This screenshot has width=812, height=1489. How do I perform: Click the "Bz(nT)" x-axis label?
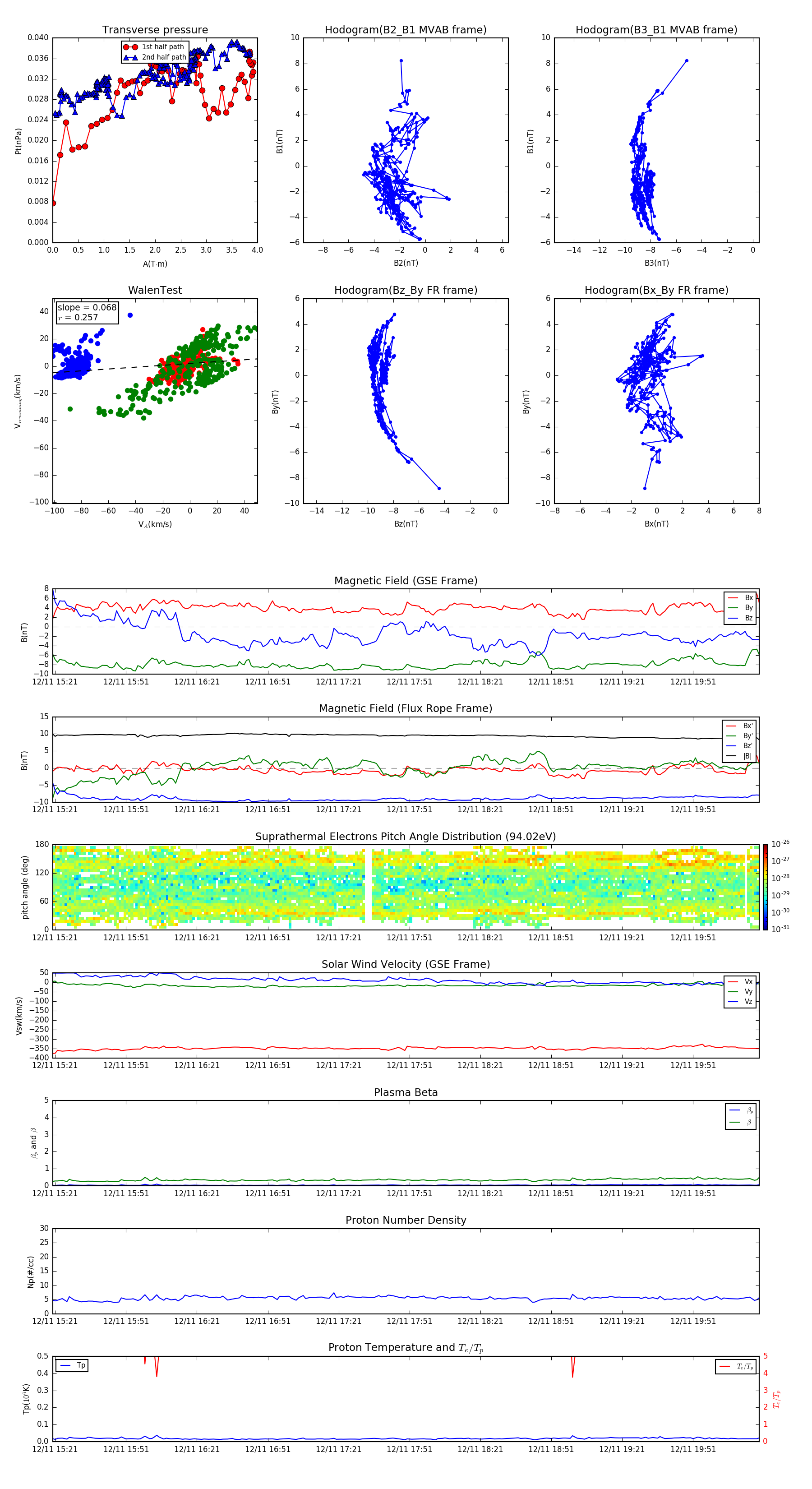pyautogui.click(x=406, y=524)
